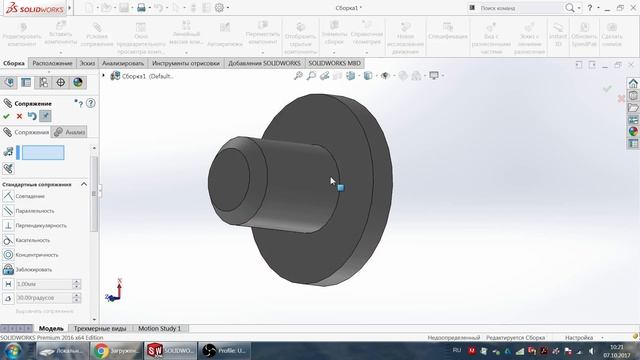Enable multiple mate mode icon
Screen dimensions: 640x360
pyautogui.click(x=8, y=168)
